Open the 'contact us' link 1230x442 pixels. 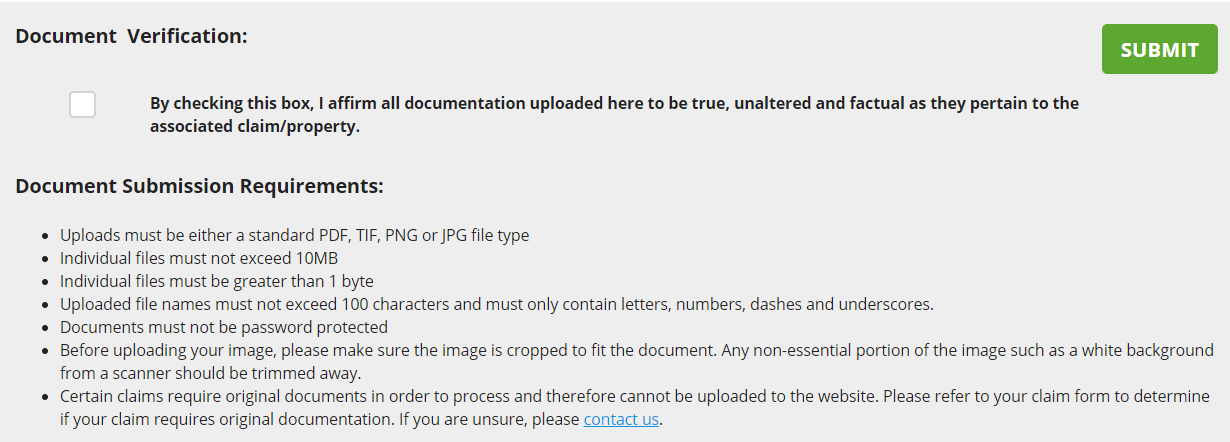click(x=621, y=419)
